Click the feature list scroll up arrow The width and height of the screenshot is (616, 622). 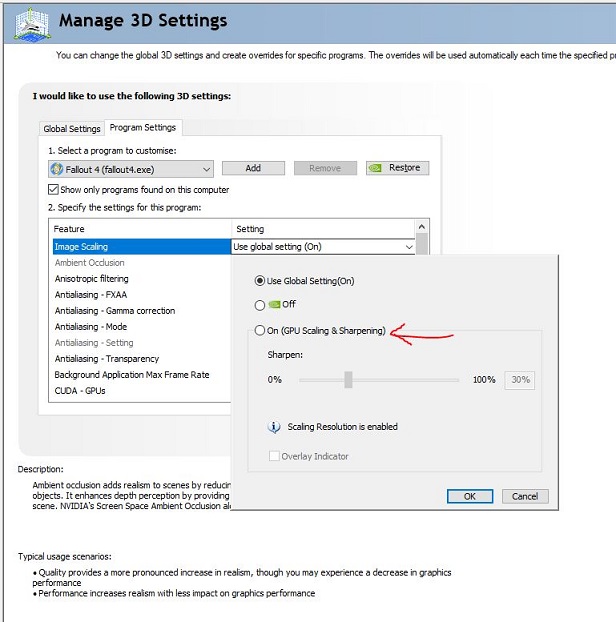coord(422,227)
